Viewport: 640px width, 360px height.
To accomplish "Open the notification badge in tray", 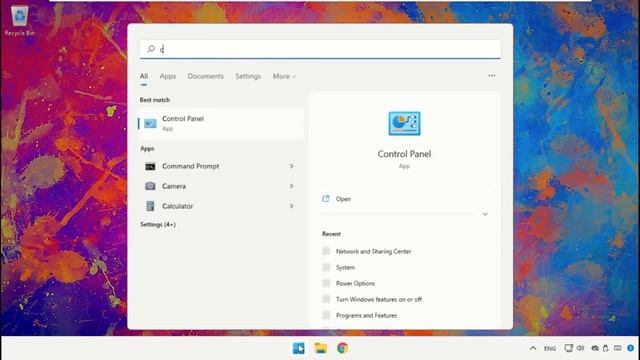I will (631, 348).
